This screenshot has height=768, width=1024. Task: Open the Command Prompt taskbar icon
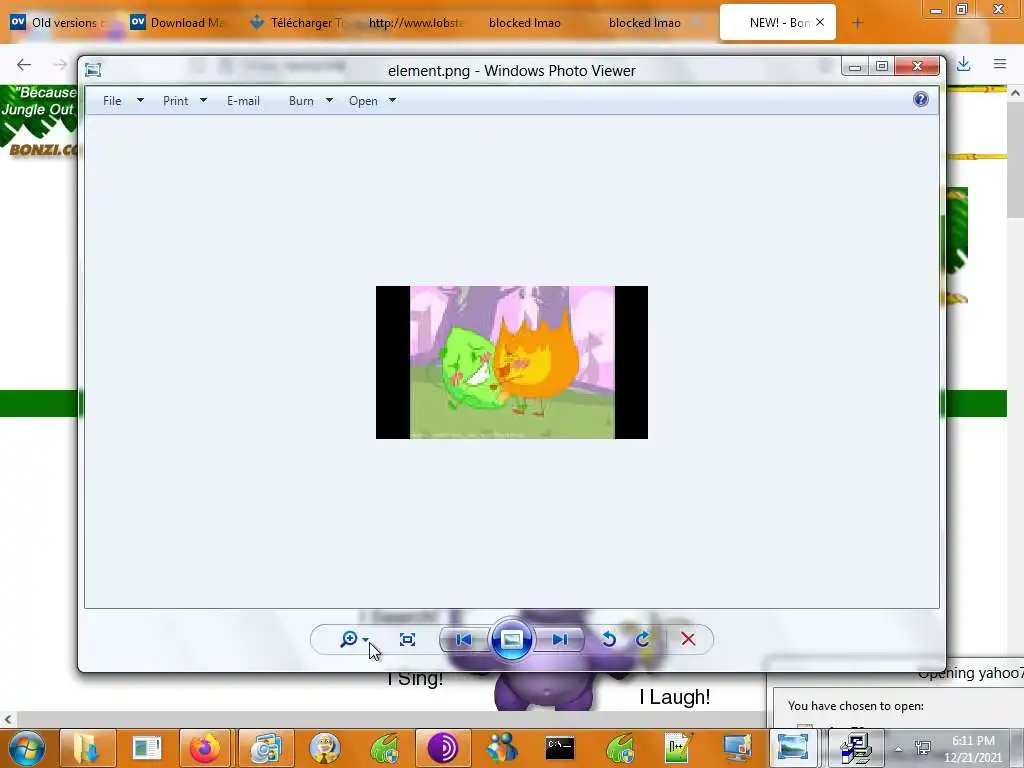560,748
